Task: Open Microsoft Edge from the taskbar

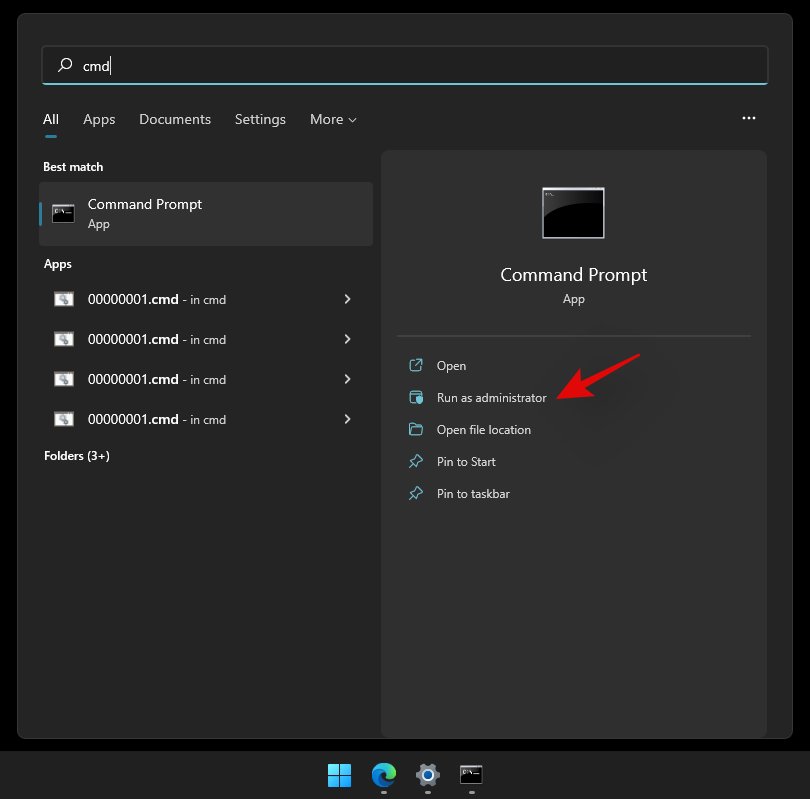Action: tap(383, 774)
